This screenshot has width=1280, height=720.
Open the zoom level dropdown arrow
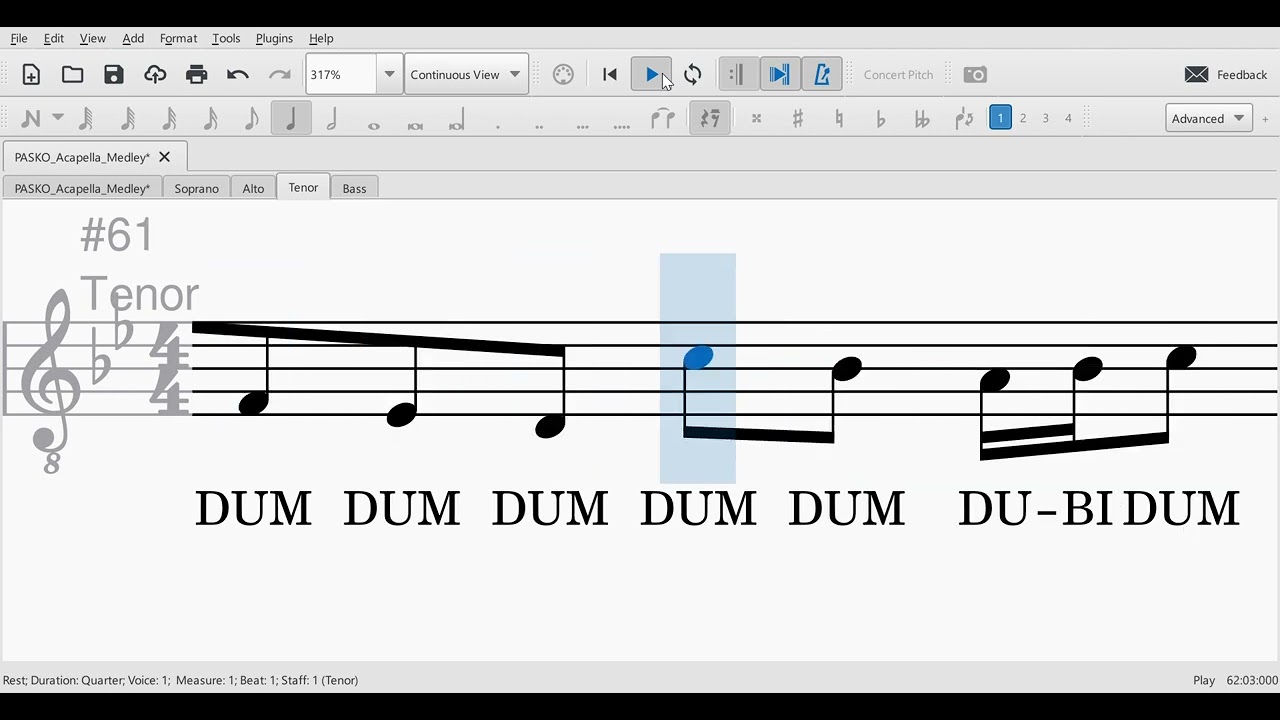point(390,75)
